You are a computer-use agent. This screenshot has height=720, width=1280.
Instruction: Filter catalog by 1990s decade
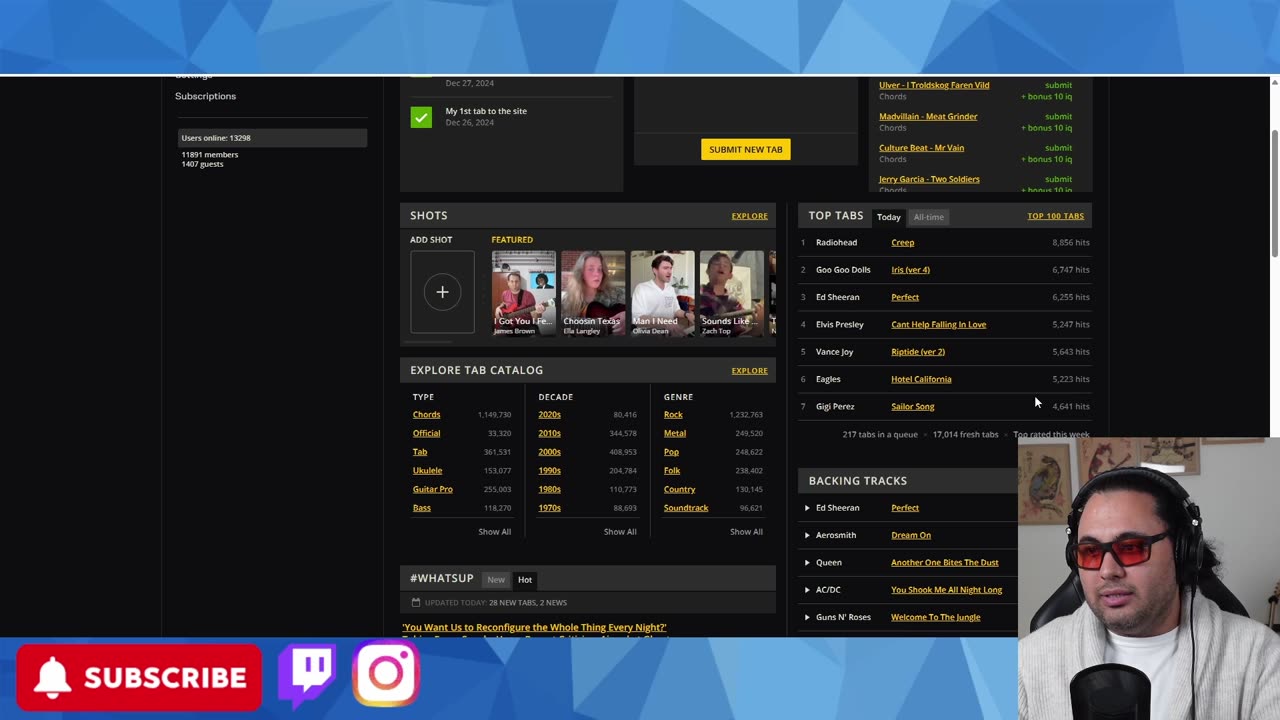click(x=549, y=471)
